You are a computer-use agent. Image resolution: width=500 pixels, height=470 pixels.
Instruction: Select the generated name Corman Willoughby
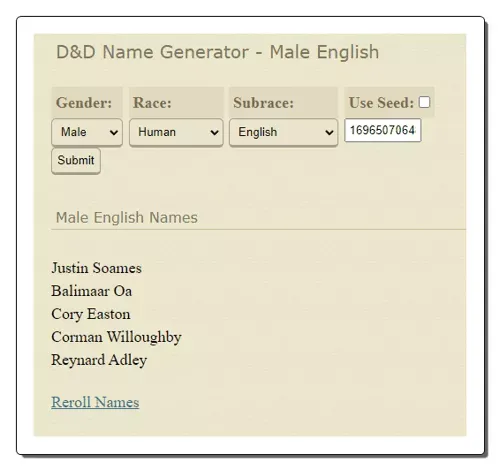116,337
